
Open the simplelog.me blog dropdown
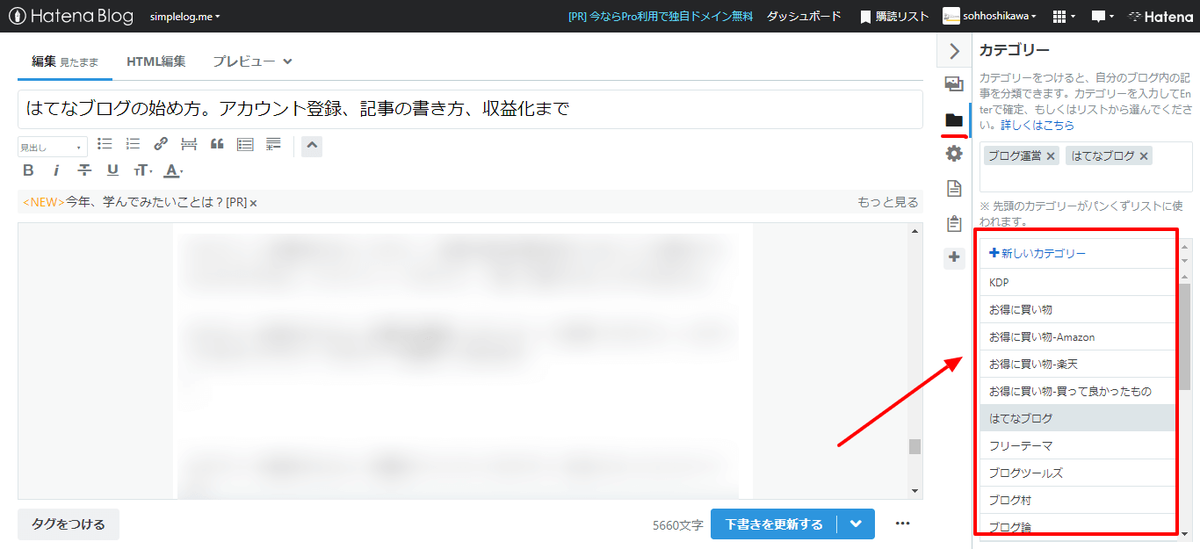185,17
